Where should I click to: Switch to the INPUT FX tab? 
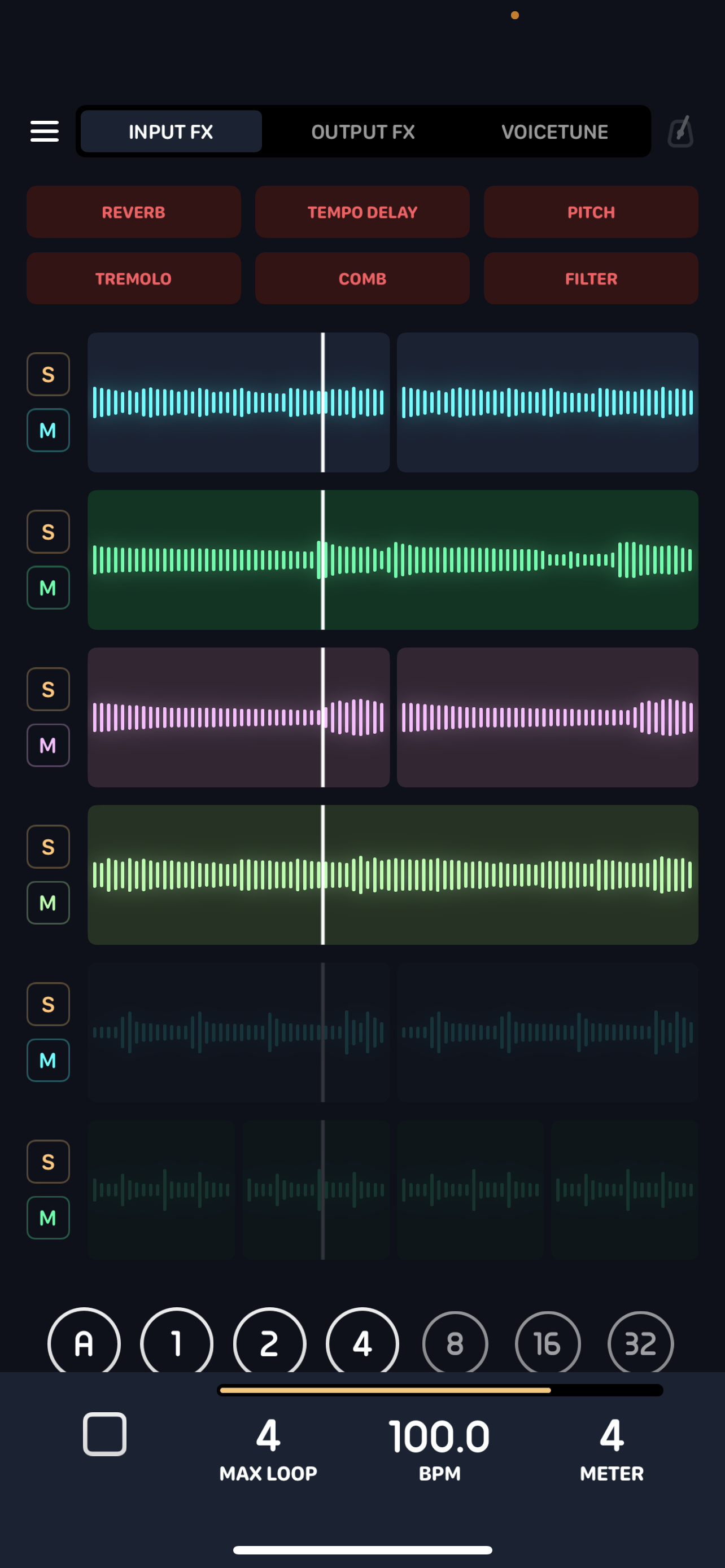[171, 132]
